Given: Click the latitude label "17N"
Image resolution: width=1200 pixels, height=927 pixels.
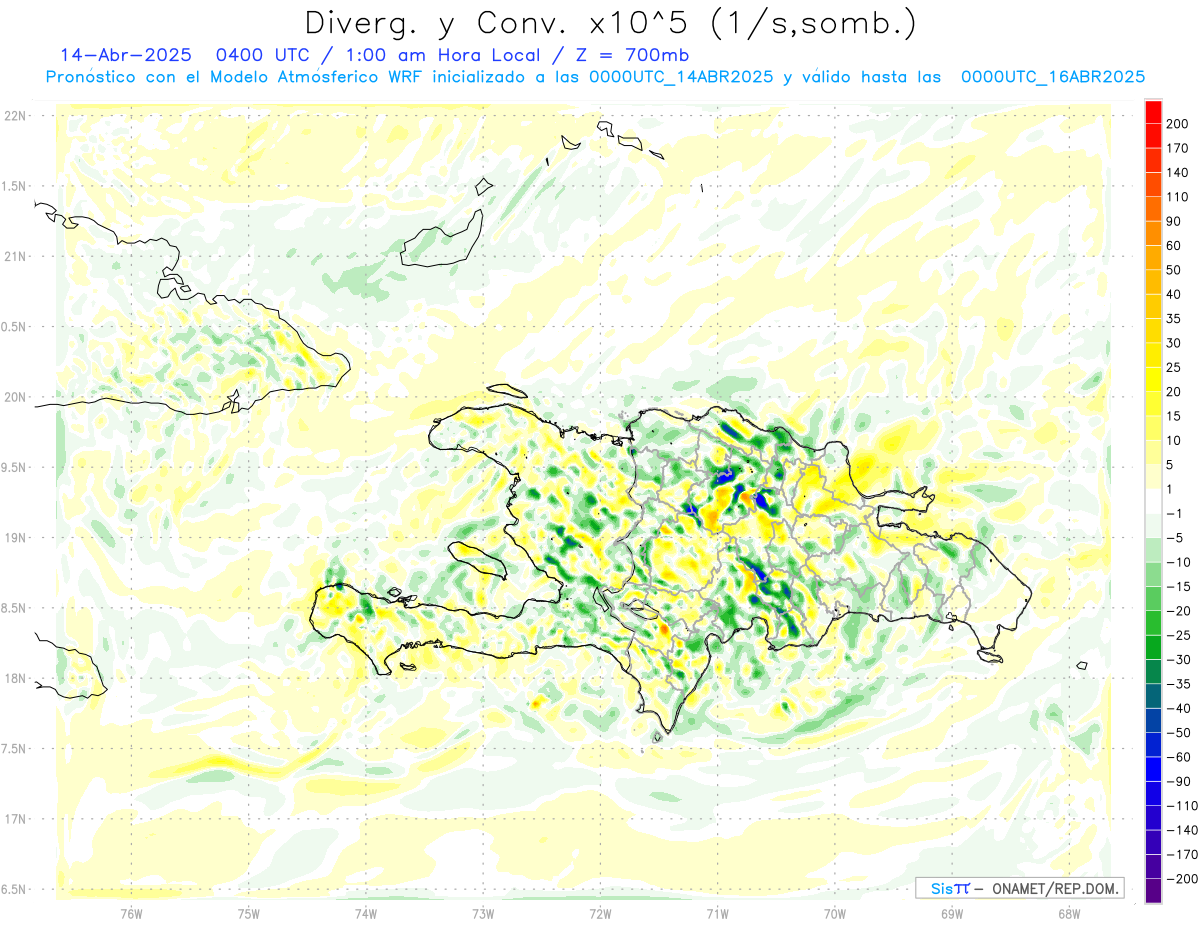Looking at the screenshot, I should click(14, 819).
